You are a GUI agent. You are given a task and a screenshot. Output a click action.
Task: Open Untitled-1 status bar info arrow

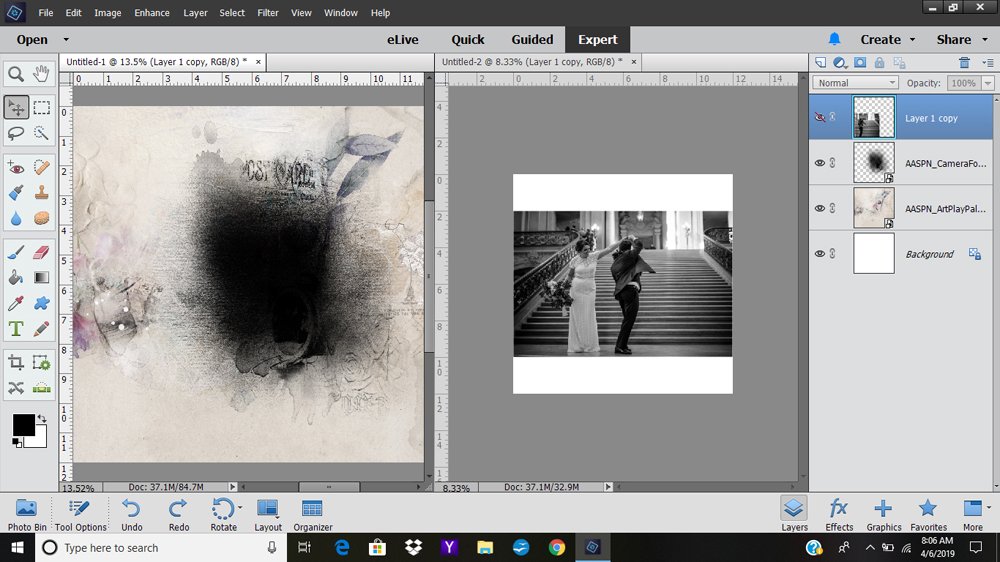pos(233,487)
